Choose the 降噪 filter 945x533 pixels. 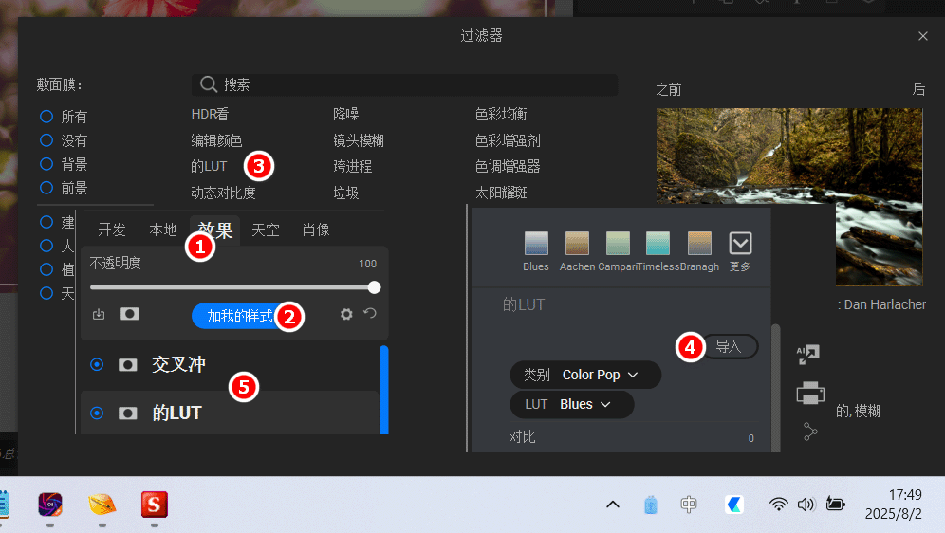point(346,114)
